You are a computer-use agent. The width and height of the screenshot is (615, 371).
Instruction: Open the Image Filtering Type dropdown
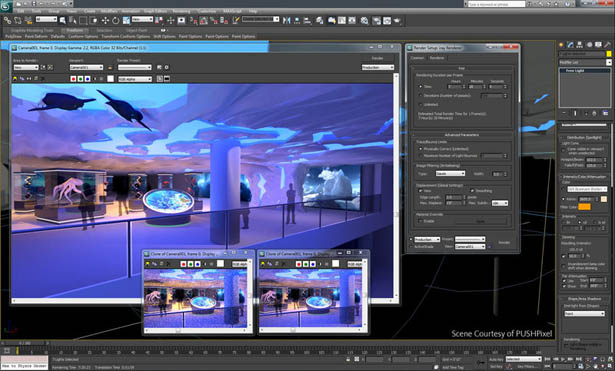coord(450,173)
